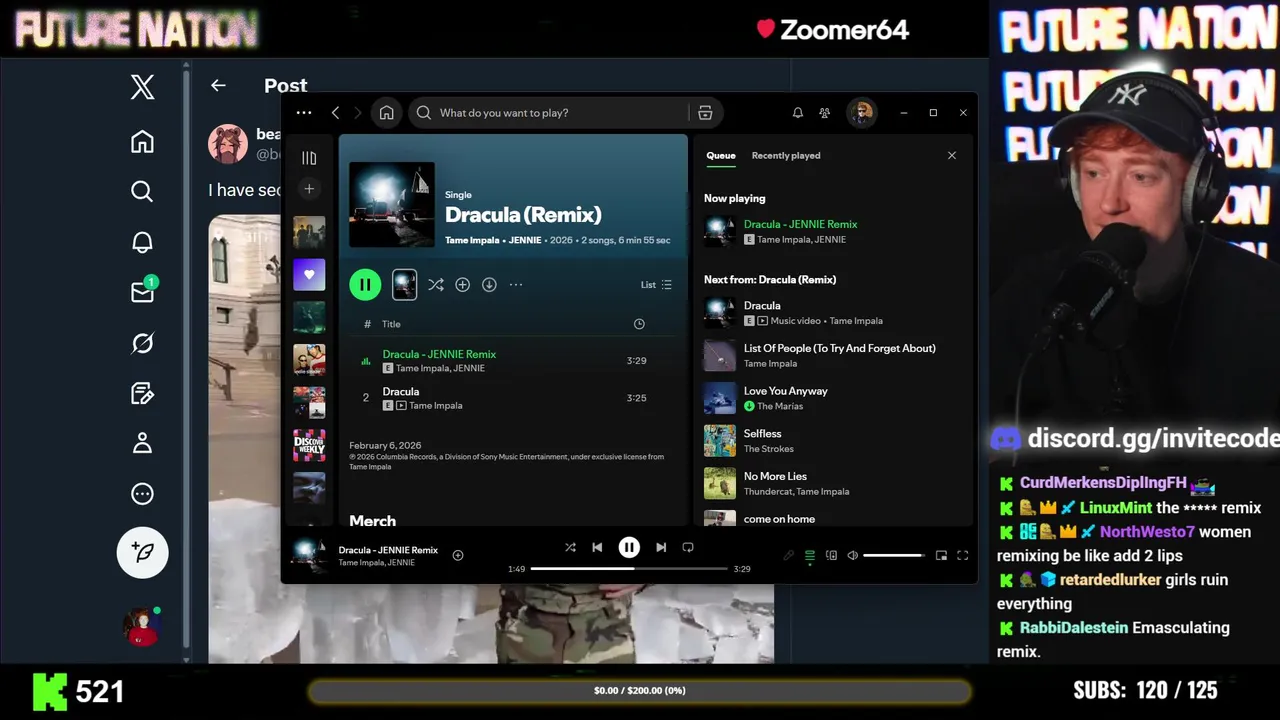Select track 2 Dracula in the tracklist
Viewport: 1280px width, 720px height.
(x=513, y=398)
